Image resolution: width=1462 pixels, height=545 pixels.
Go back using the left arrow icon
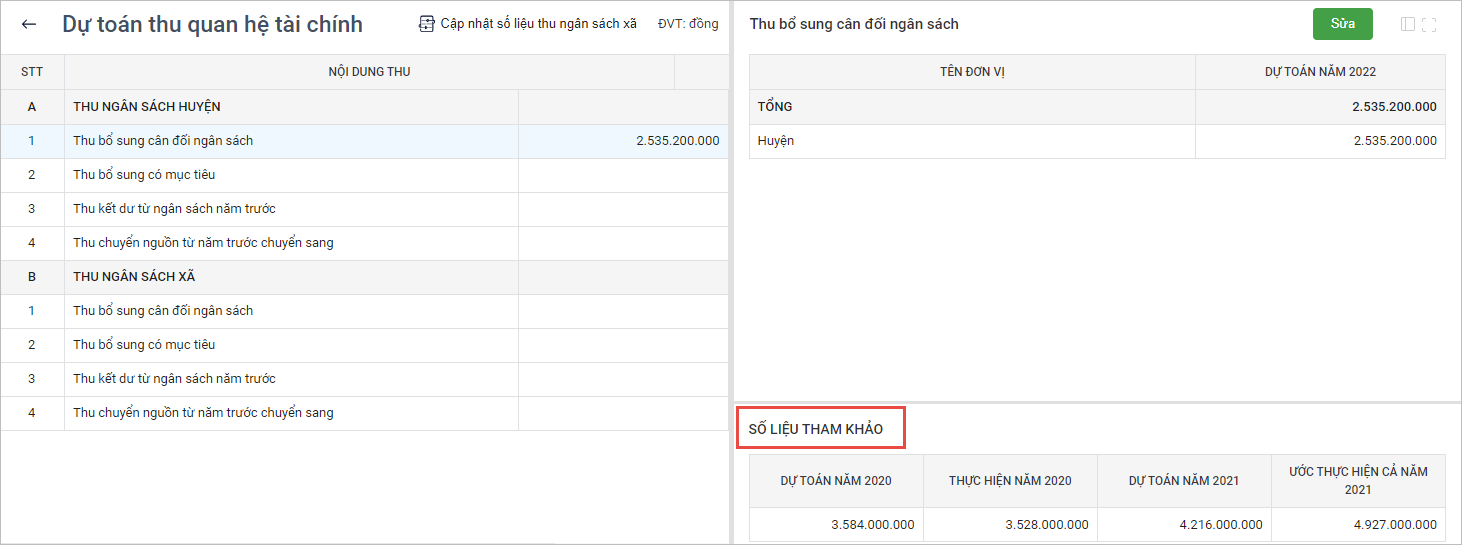29,25
